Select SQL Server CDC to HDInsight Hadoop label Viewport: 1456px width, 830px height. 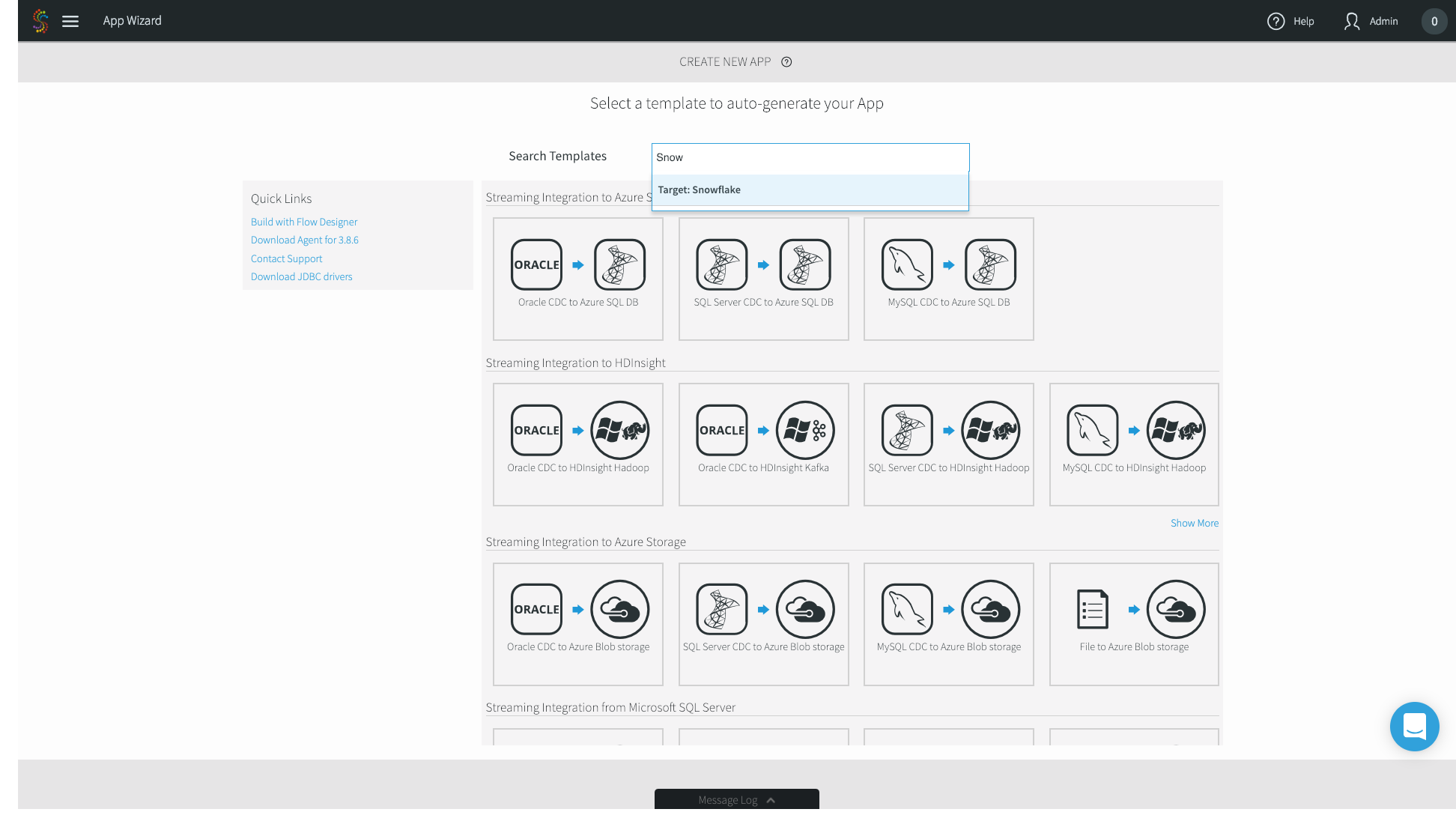click(949, 467)
